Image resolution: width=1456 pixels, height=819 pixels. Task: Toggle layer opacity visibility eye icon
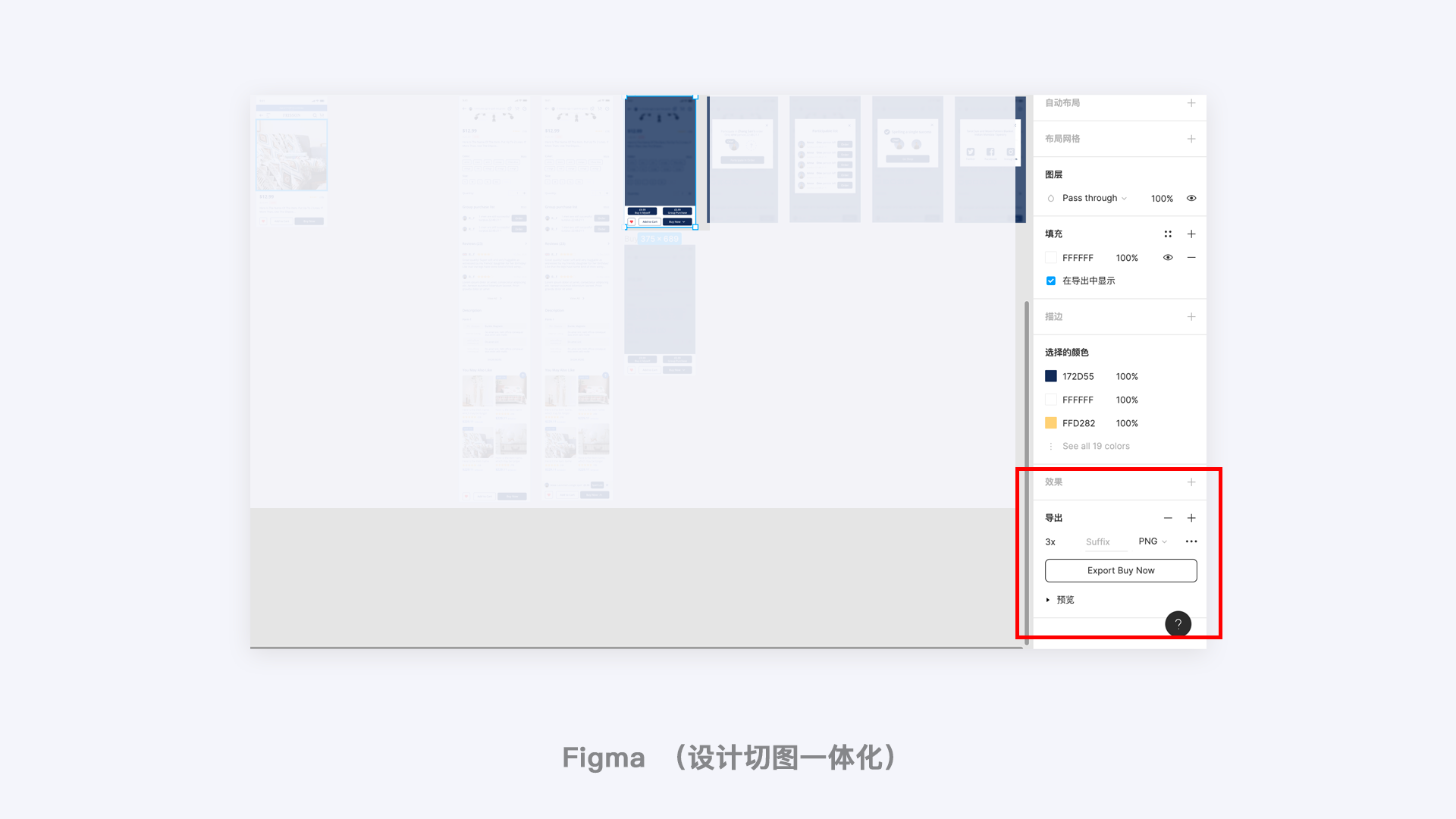point(1191,198)
